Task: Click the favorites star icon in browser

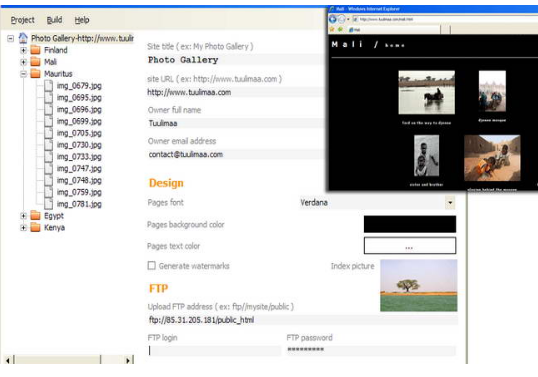Action: (332, 30)
